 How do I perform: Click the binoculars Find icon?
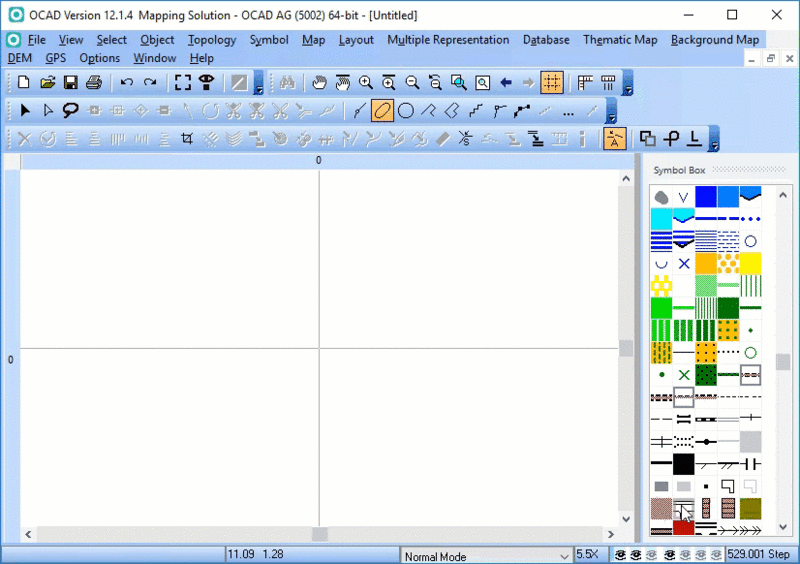(x=287, y=82)
